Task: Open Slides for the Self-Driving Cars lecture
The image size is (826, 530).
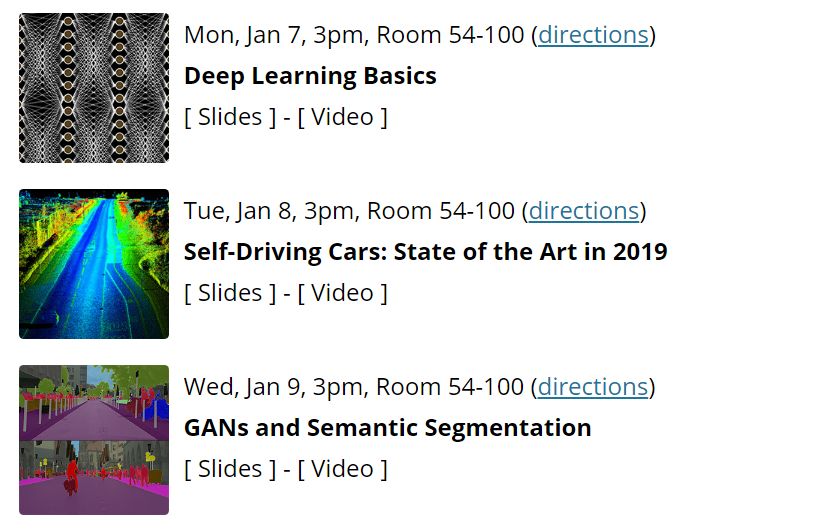Action: coord(230,293)
